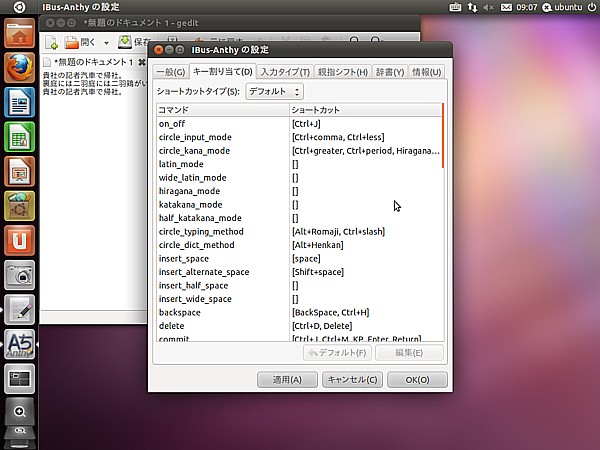Select the circle_kana_mode row
Image resolution: width=600 pixels, height=450 pixels.
(x=299, y=151)
